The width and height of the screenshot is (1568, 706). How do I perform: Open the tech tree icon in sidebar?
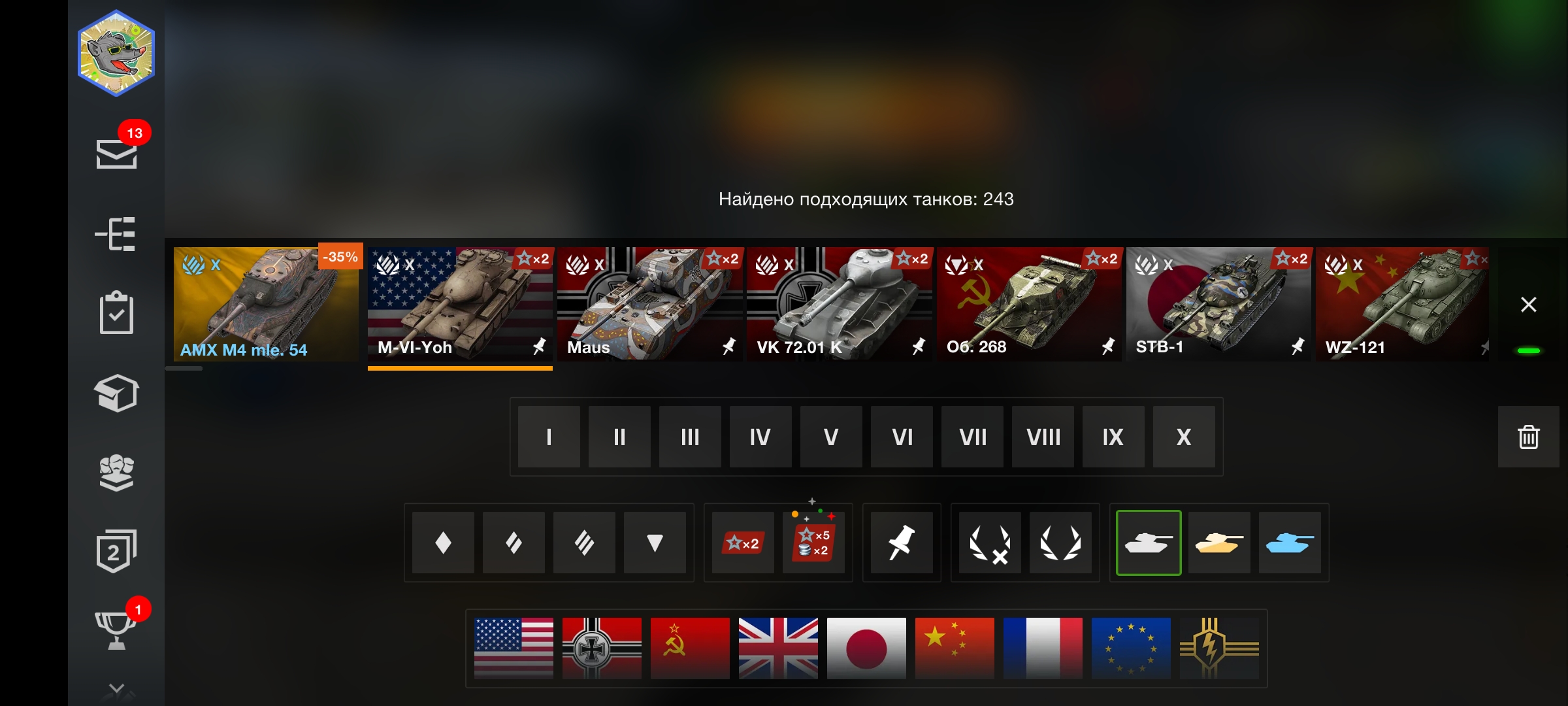click(x=116, y=234)
